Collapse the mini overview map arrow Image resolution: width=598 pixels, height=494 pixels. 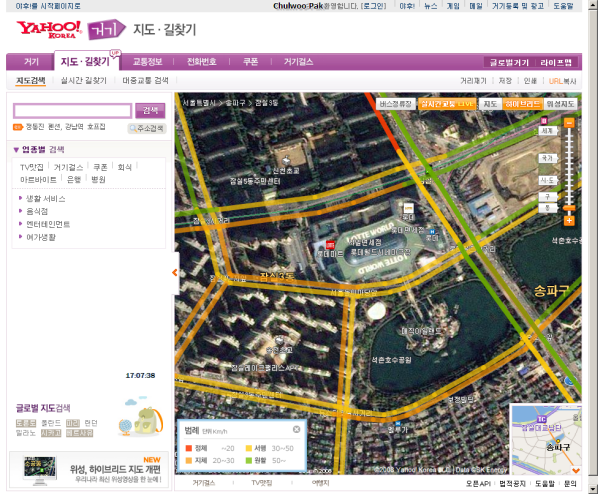576,470
